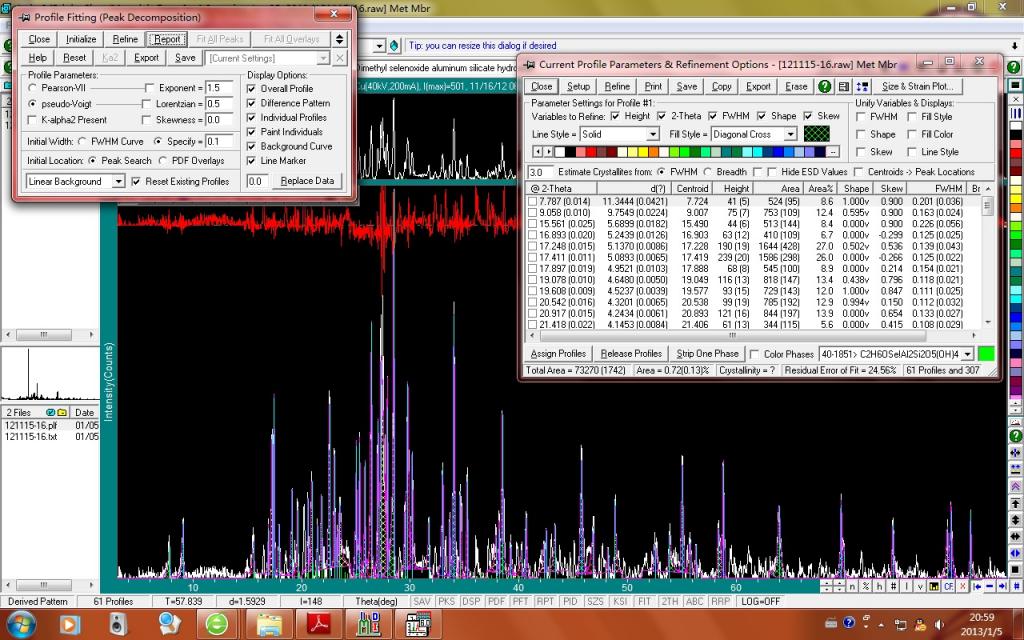The image size is (1024, 640).
Task: Open the Fill Style Diagonal Cross dropdown
Action: tap(791, 134)
